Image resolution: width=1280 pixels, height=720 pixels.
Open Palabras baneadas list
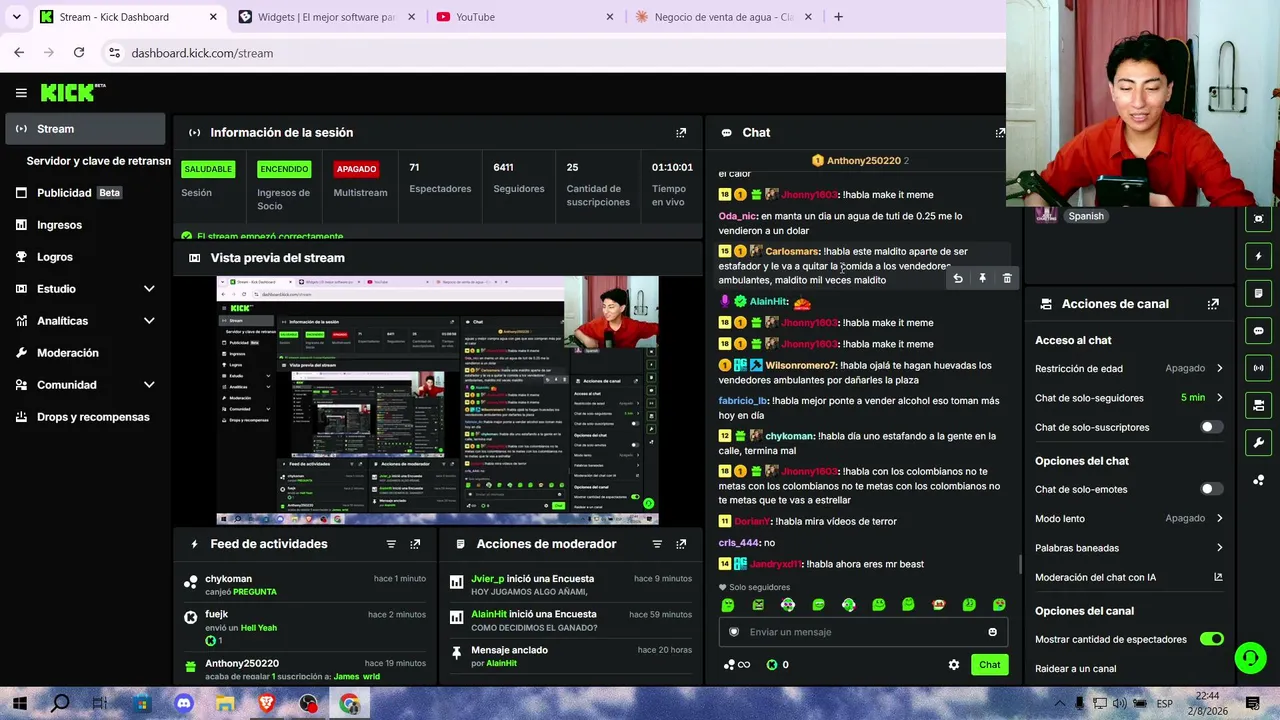1129,548
